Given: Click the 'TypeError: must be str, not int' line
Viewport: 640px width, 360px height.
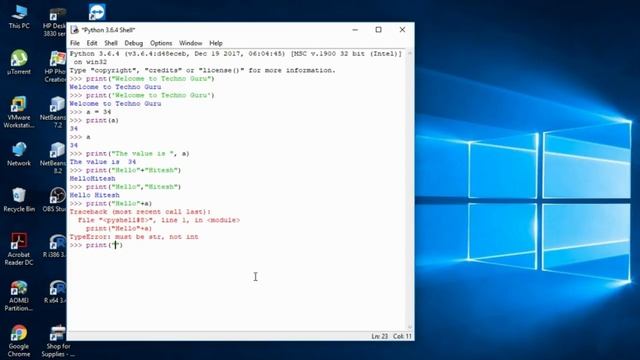Looking at the screenshot, I should (x=134, y=237).
